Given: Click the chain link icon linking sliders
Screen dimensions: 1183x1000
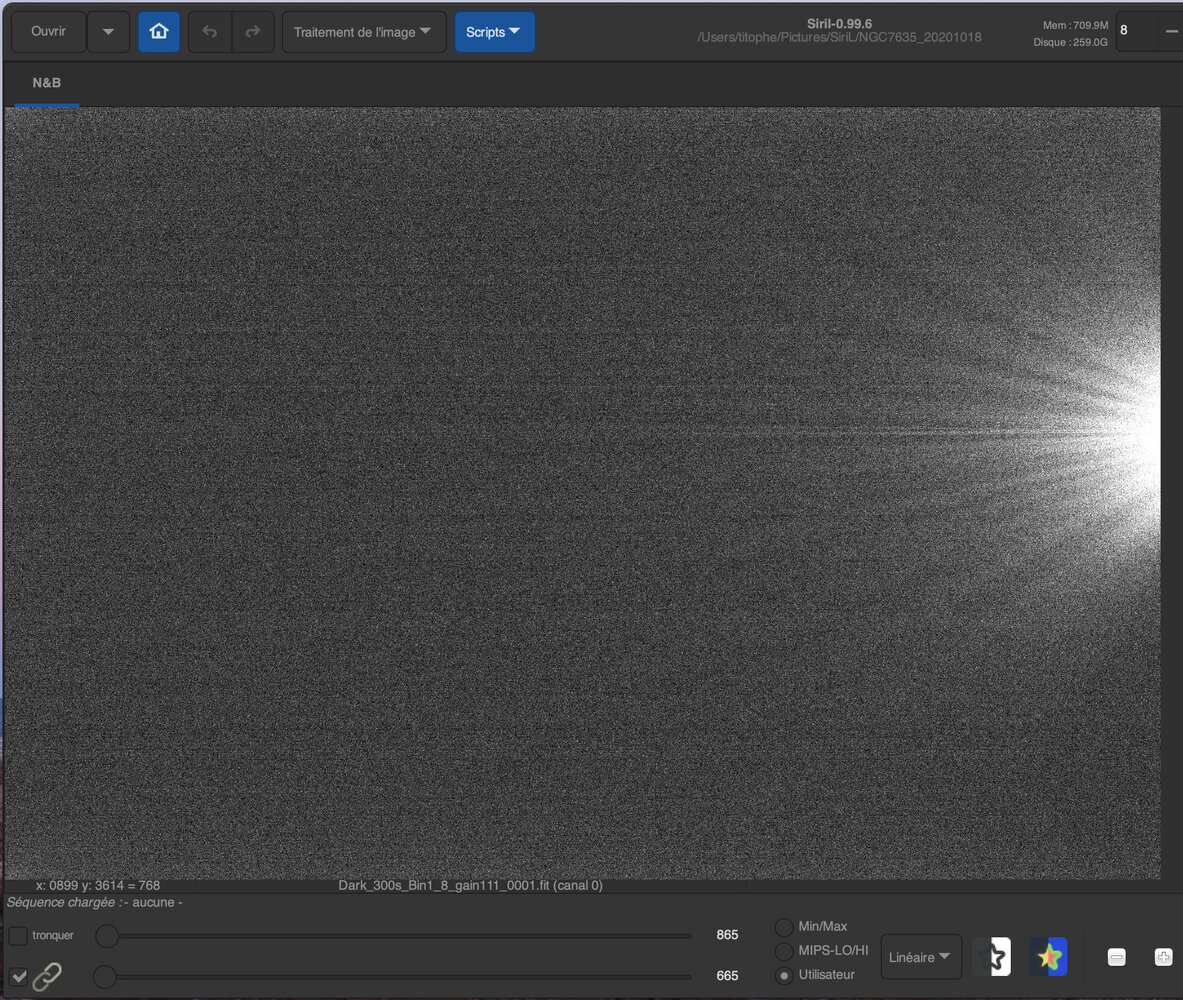Looking at the screenshot, I should [46, 977].
